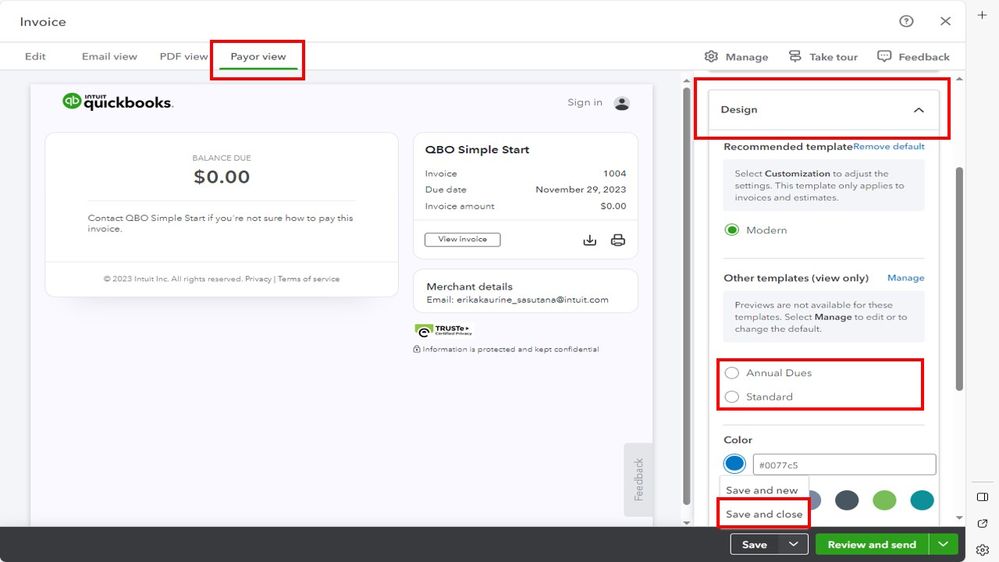
Task: Click the Remove default link
Action: coord(889,146)
